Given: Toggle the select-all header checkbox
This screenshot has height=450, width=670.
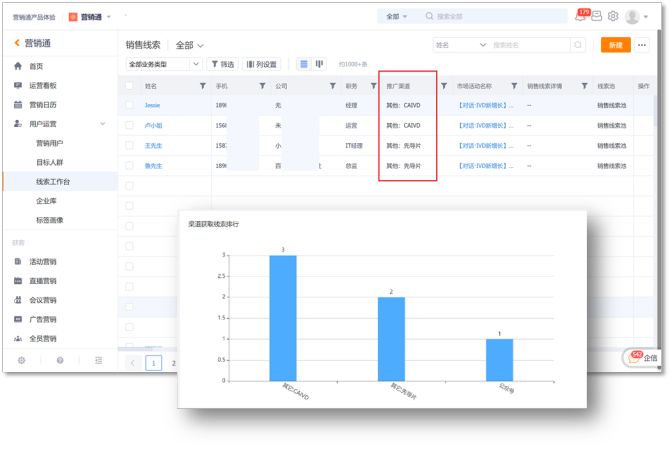Looking at the screenshot, I should point(129,86).
